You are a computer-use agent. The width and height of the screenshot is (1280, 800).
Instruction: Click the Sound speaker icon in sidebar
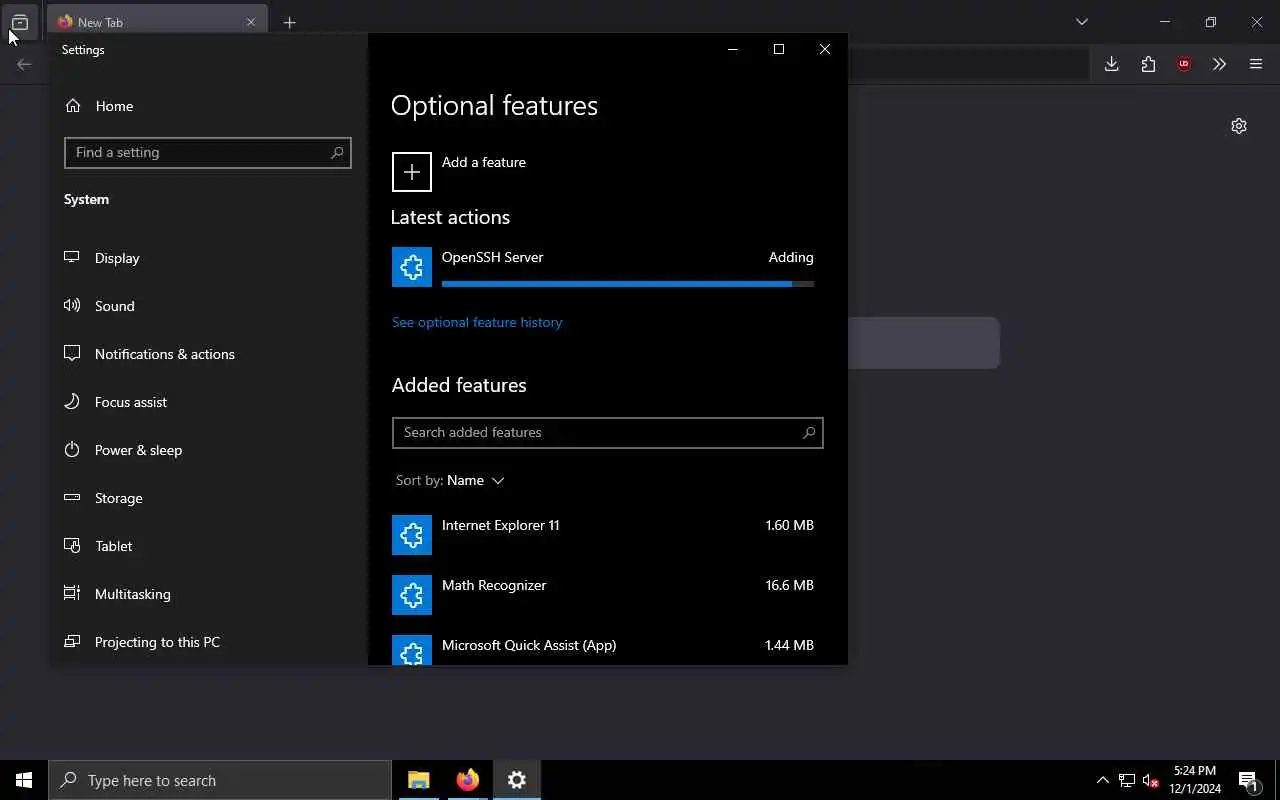[72, 305]
